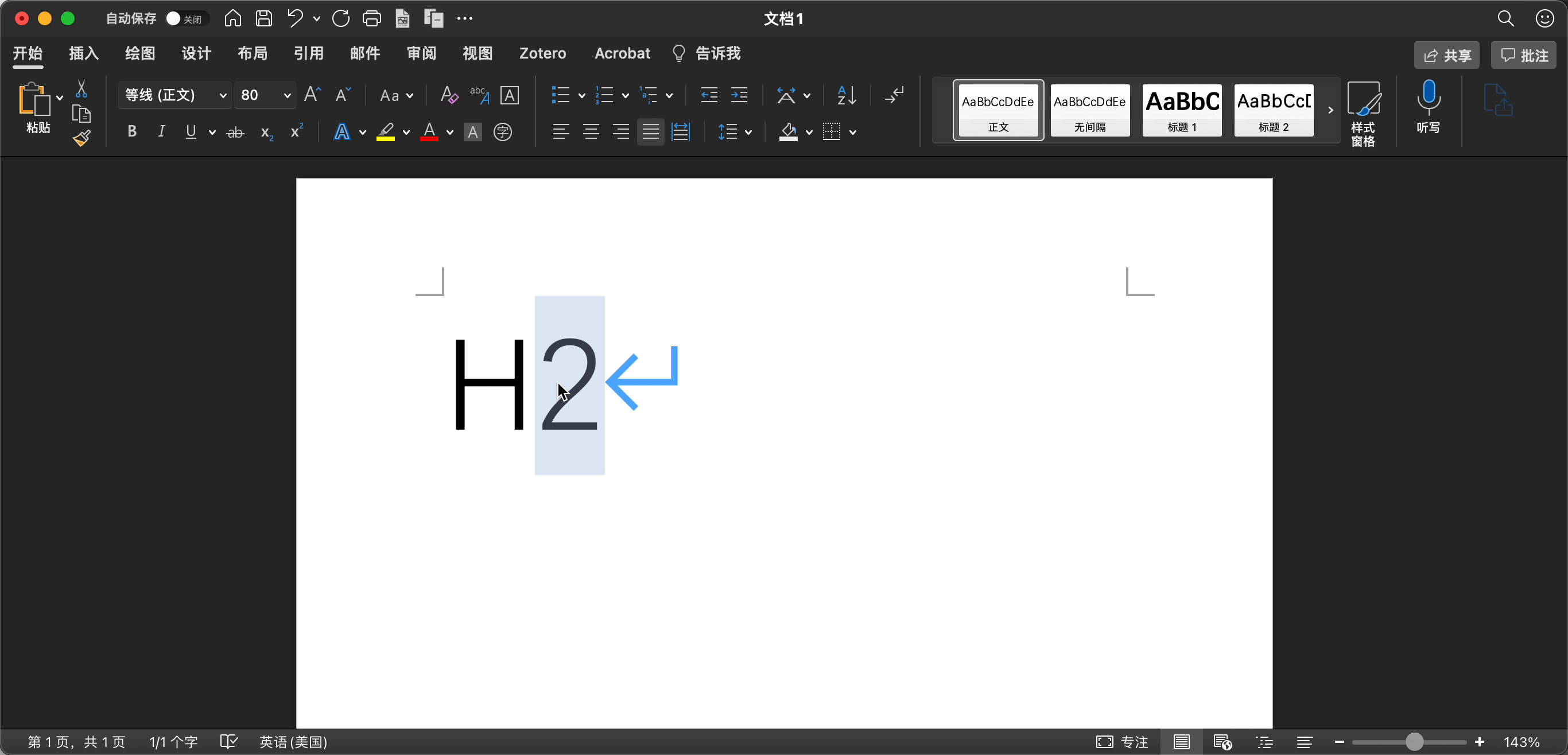This screenshot has height=755, width=1568.
Task: Click the 批注 comments button
Action: point(1524,55)
